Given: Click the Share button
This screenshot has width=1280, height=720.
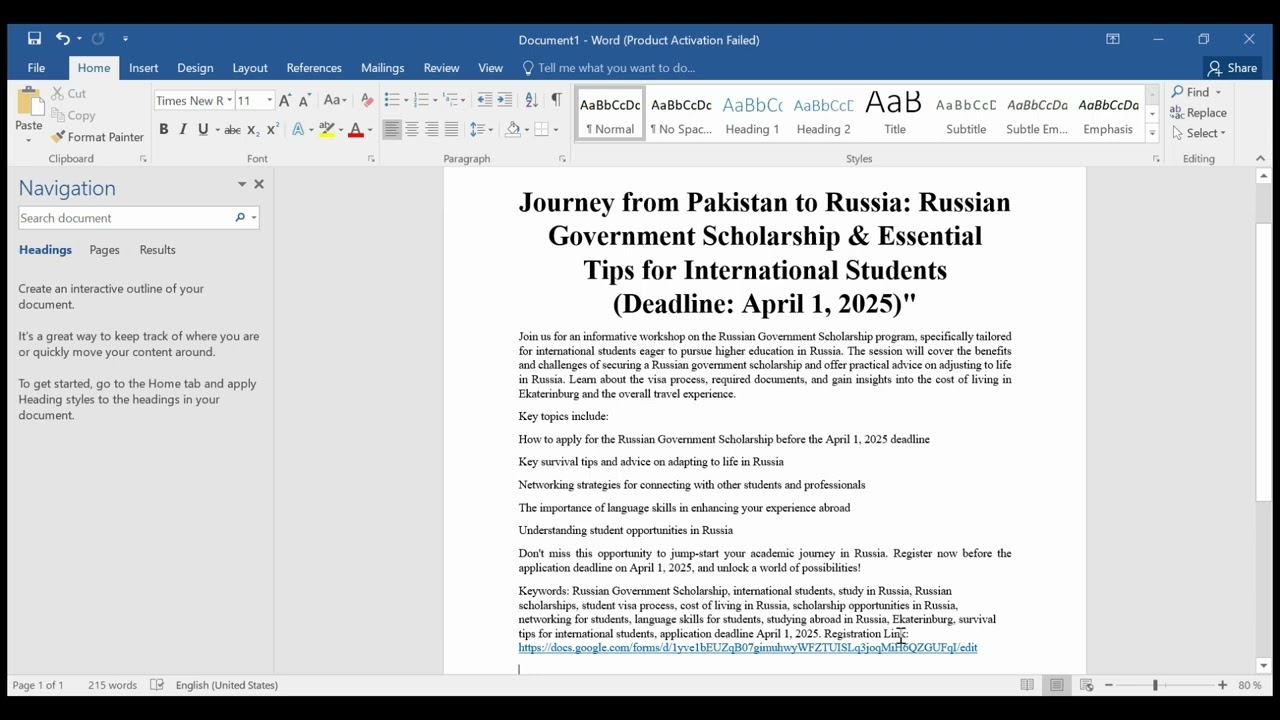Looking at the screenshot, I should point(1232,68).
